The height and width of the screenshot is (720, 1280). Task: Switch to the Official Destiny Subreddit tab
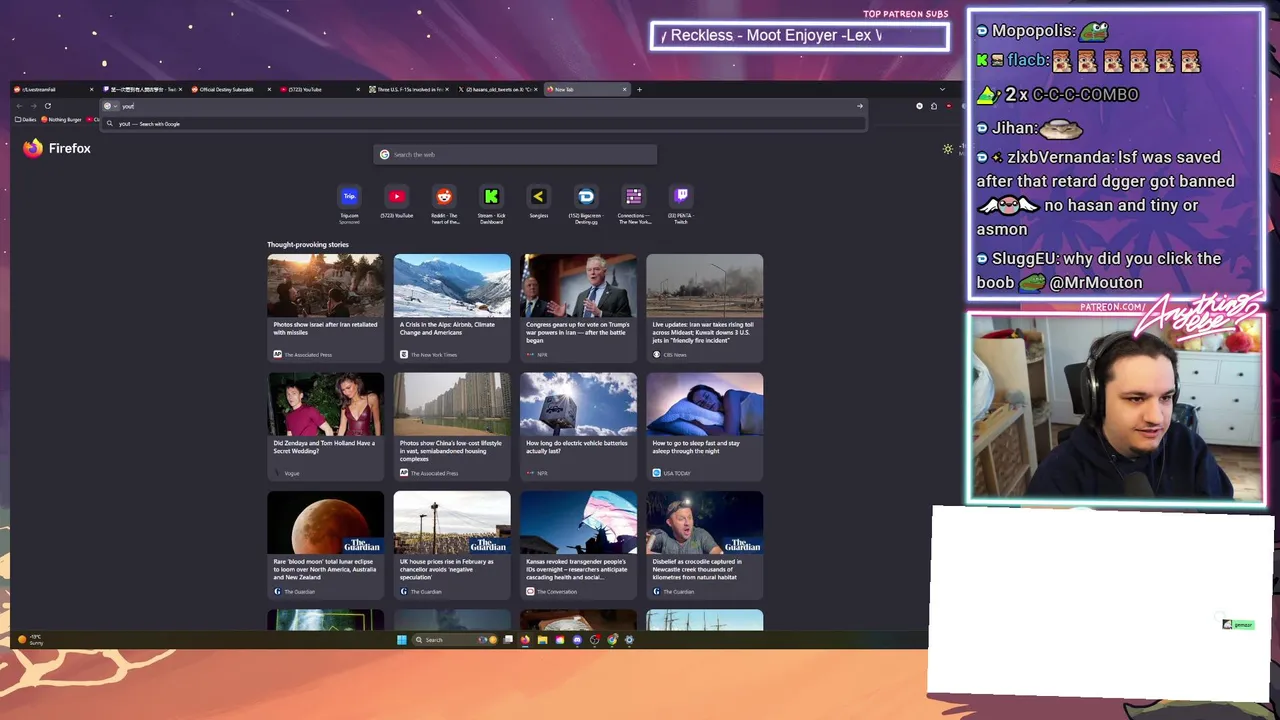click(232, 89)
